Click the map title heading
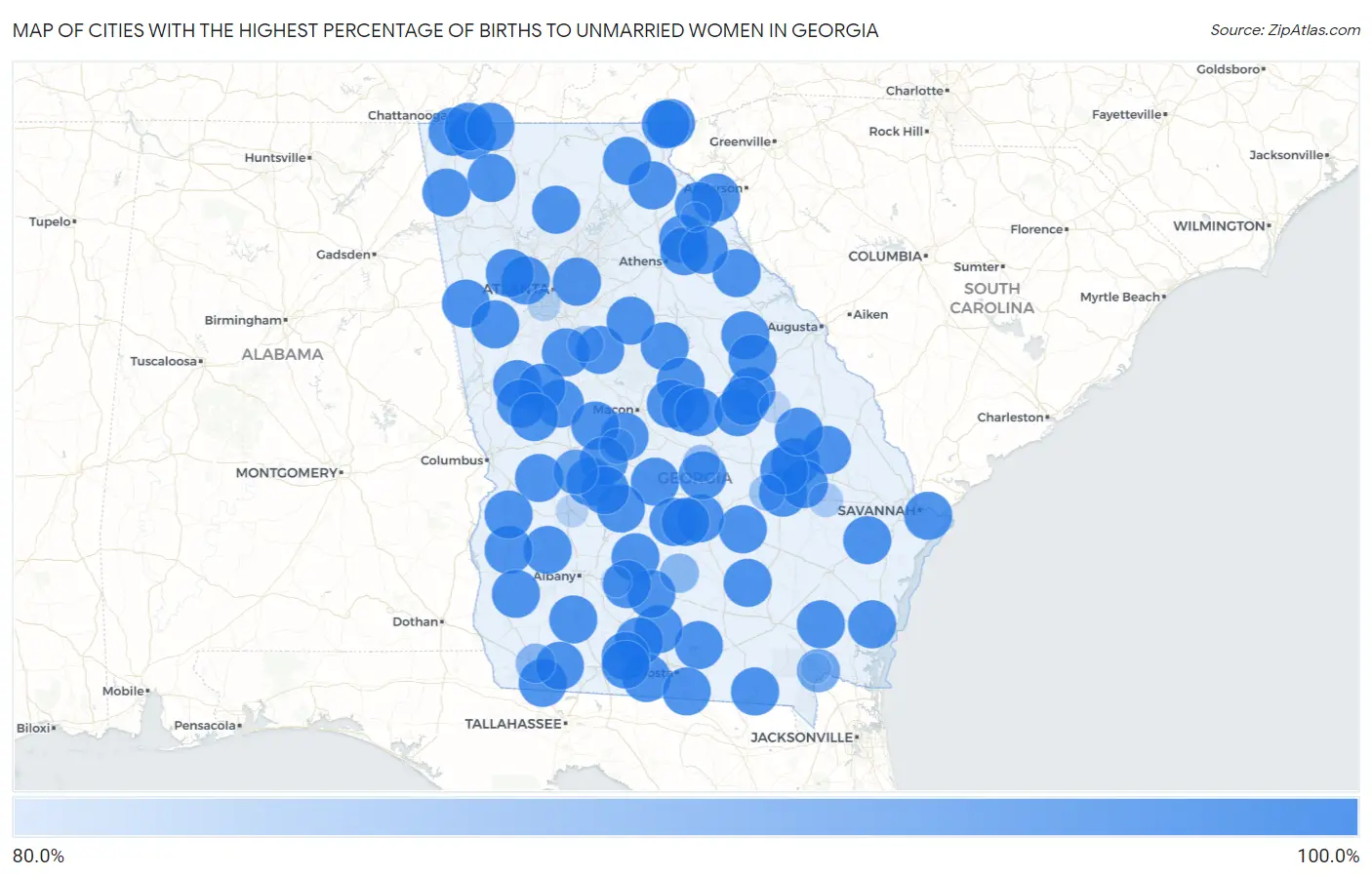Viewport: 1372px width, 877px height. (x=446, y=30)
